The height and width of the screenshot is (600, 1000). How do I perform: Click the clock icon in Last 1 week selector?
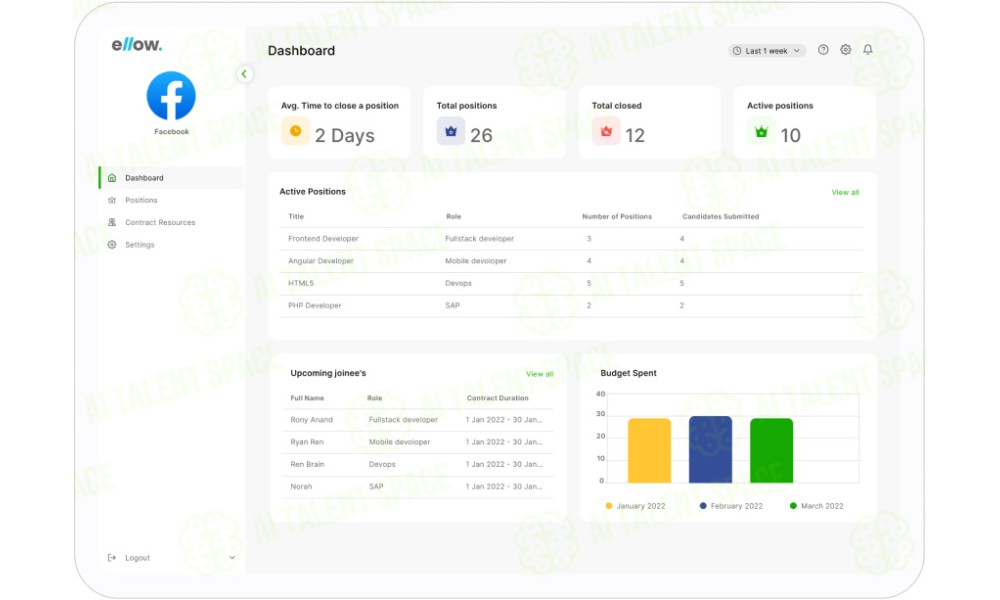[737, 51]
